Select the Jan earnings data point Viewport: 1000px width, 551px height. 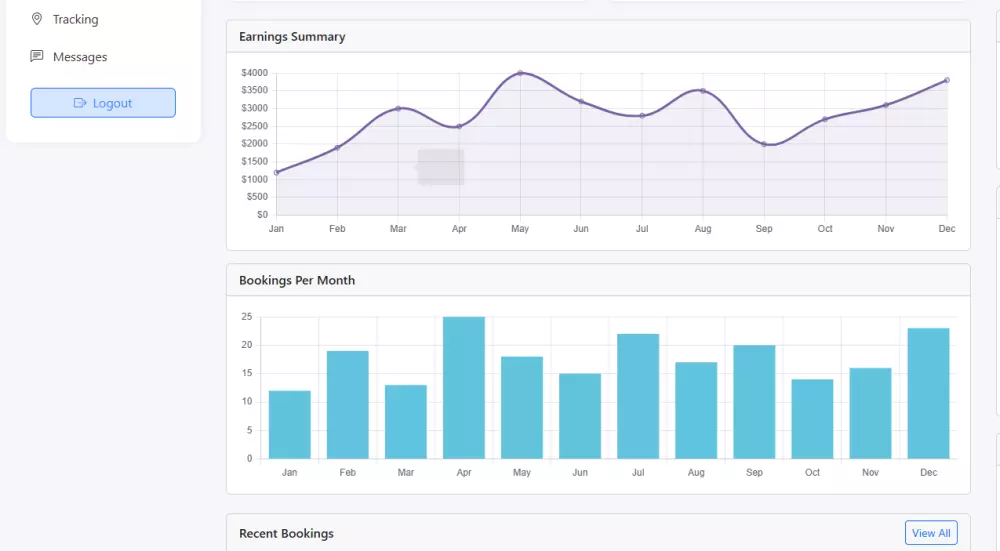[276, 172]
